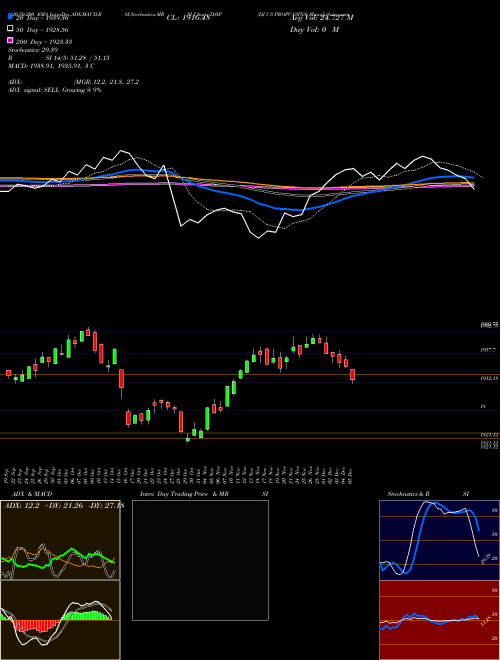Click the white 50 Day legend swatch

(x=10, y=29)
